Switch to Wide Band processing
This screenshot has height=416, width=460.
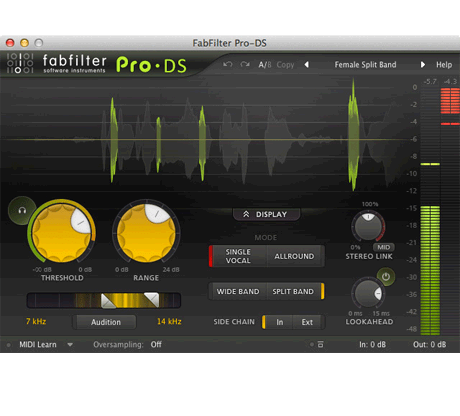[x=238, y=291]
